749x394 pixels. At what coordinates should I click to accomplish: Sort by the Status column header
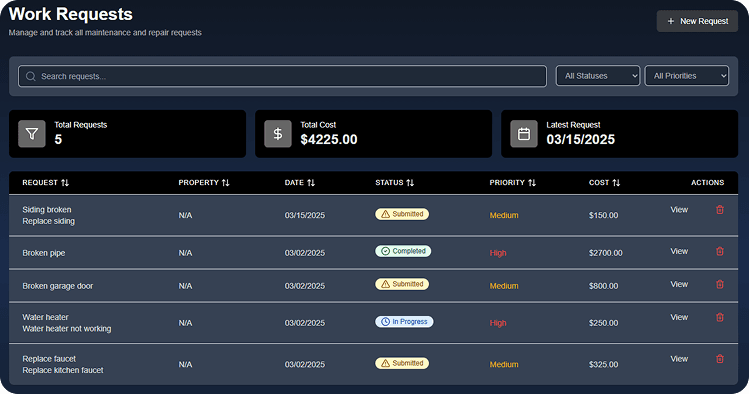(395, 182)
